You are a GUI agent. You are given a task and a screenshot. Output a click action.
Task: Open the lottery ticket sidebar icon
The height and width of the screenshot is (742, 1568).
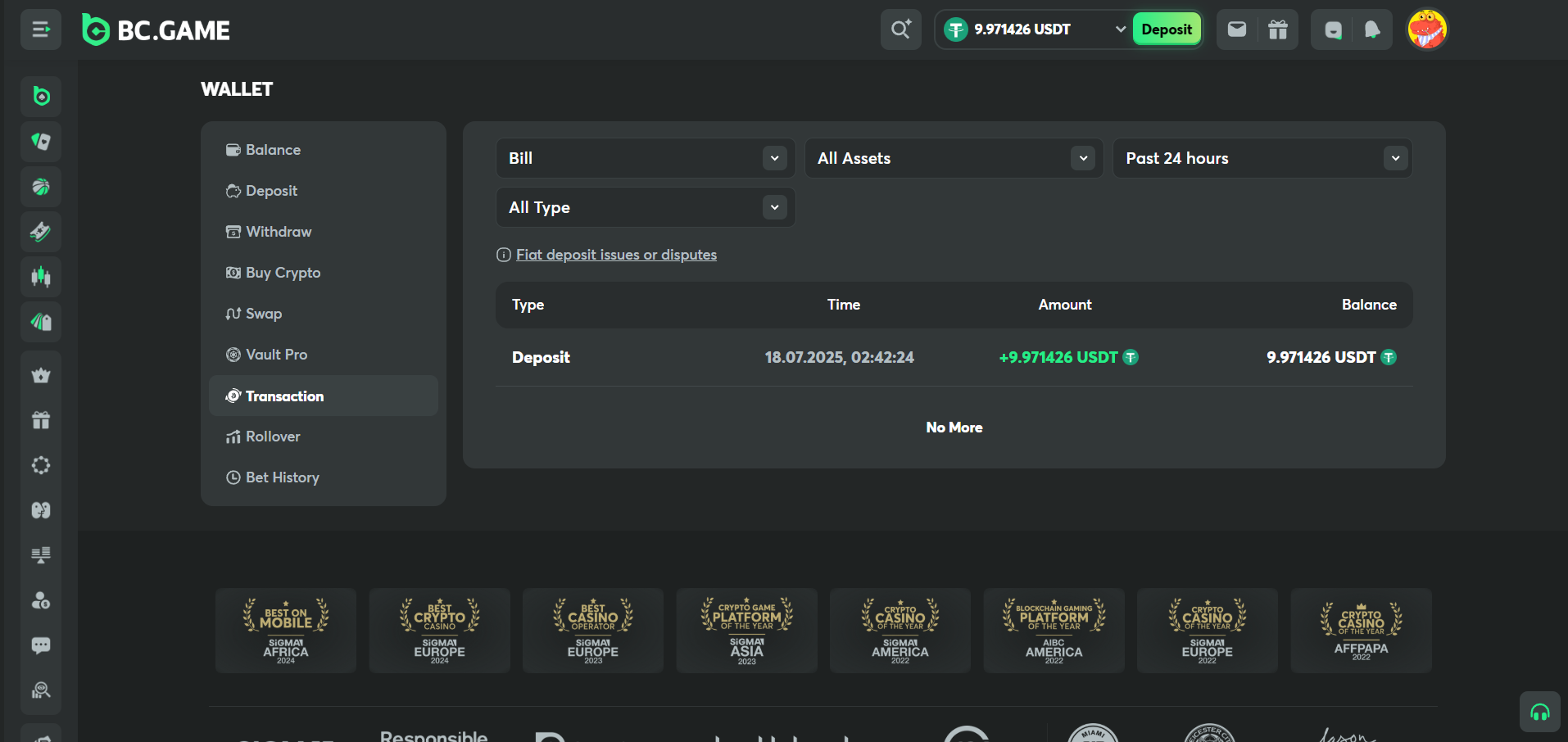click(x=41, y=232)
